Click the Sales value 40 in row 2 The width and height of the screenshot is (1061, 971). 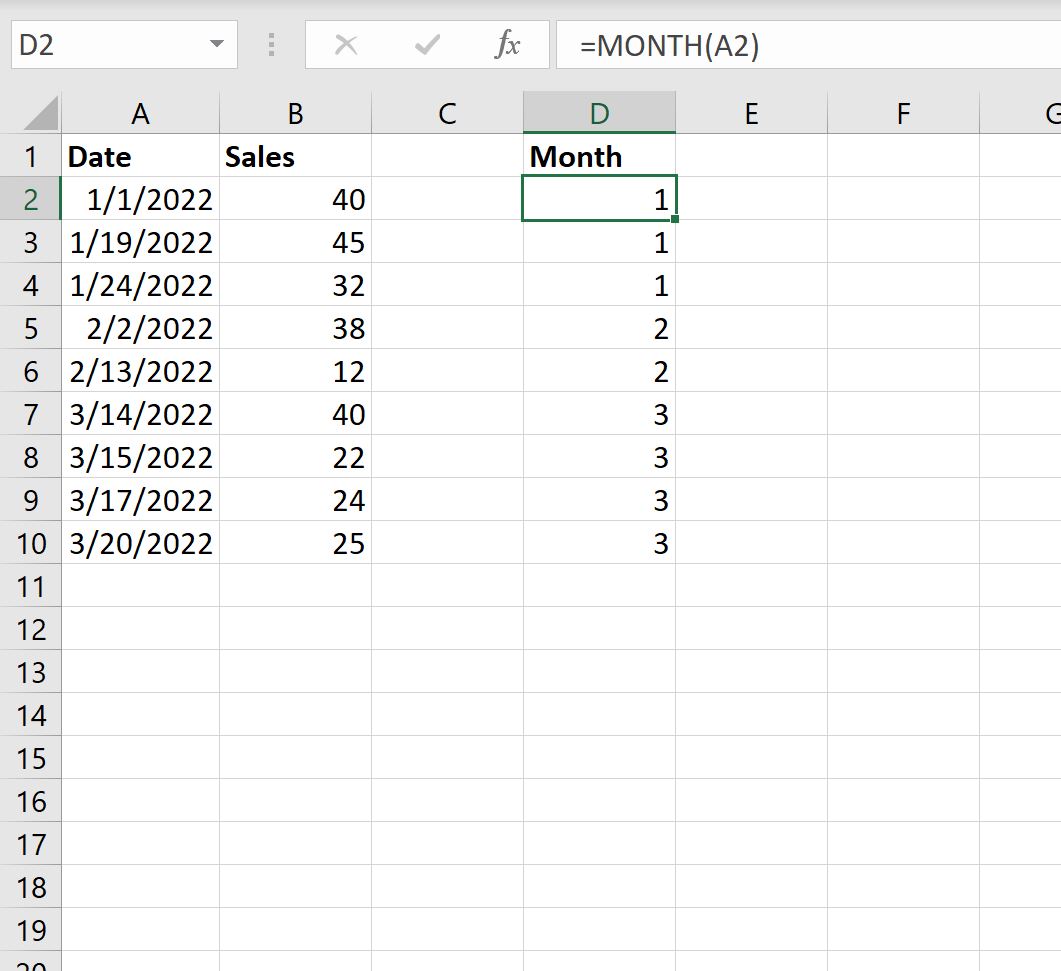coord(295,199)
